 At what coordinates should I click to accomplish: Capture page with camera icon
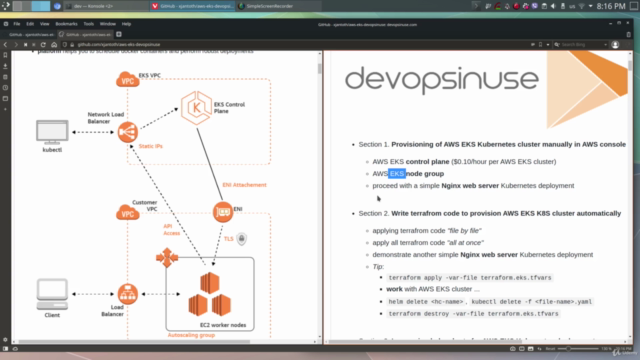pos(513,349)
